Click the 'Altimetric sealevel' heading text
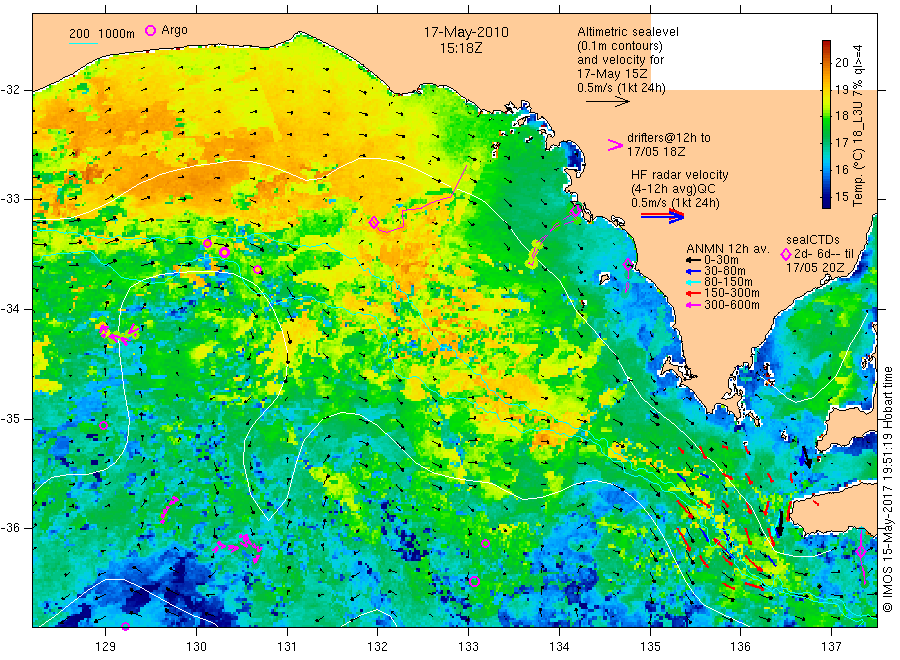Viewport: 900px width, 660px height. point(628,32)
